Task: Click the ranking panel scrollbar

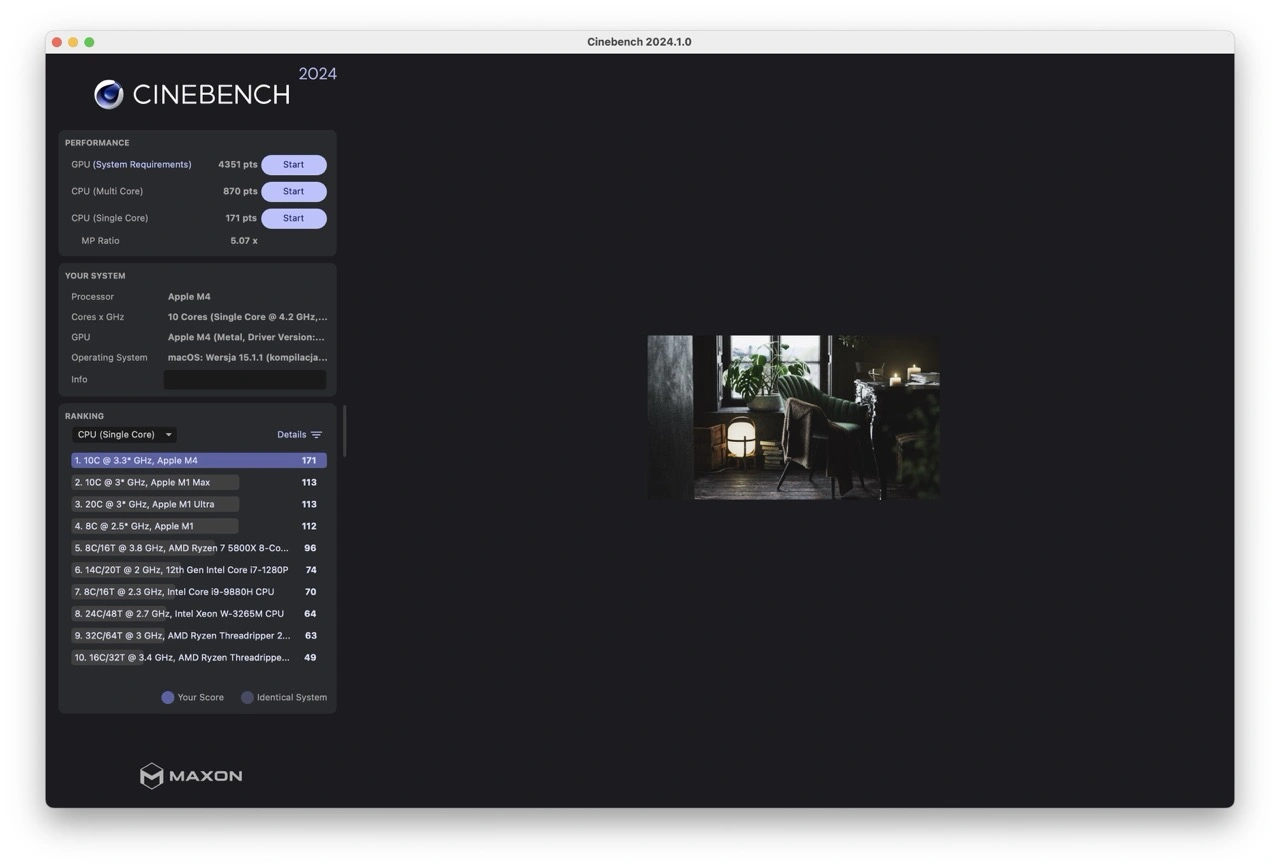Action: 344,431
